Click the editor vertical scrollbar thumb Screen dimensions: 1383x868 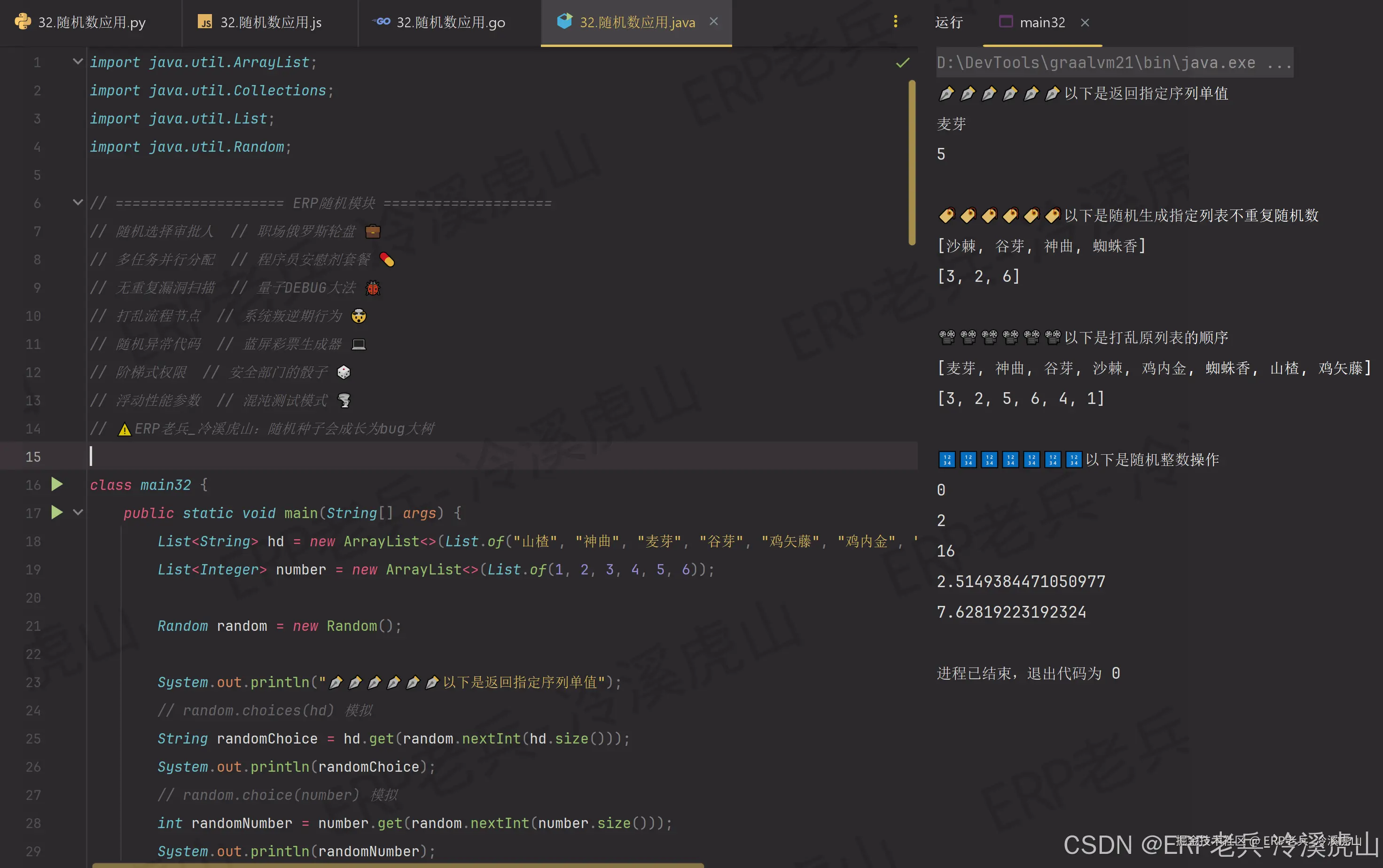pos(912,163)
